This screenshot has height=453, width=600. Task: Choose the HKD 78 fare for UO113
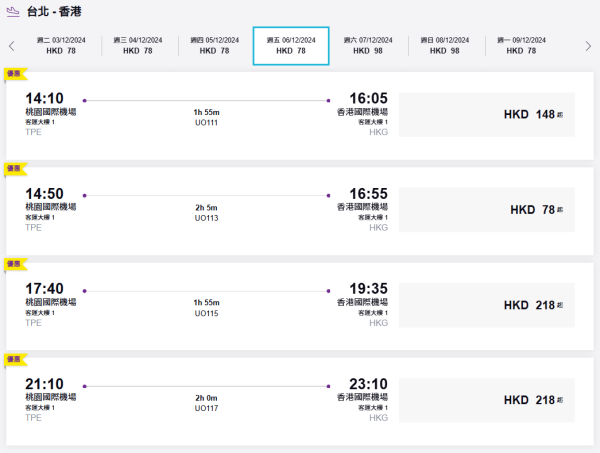pyautogui.click(x=486, y=210)
